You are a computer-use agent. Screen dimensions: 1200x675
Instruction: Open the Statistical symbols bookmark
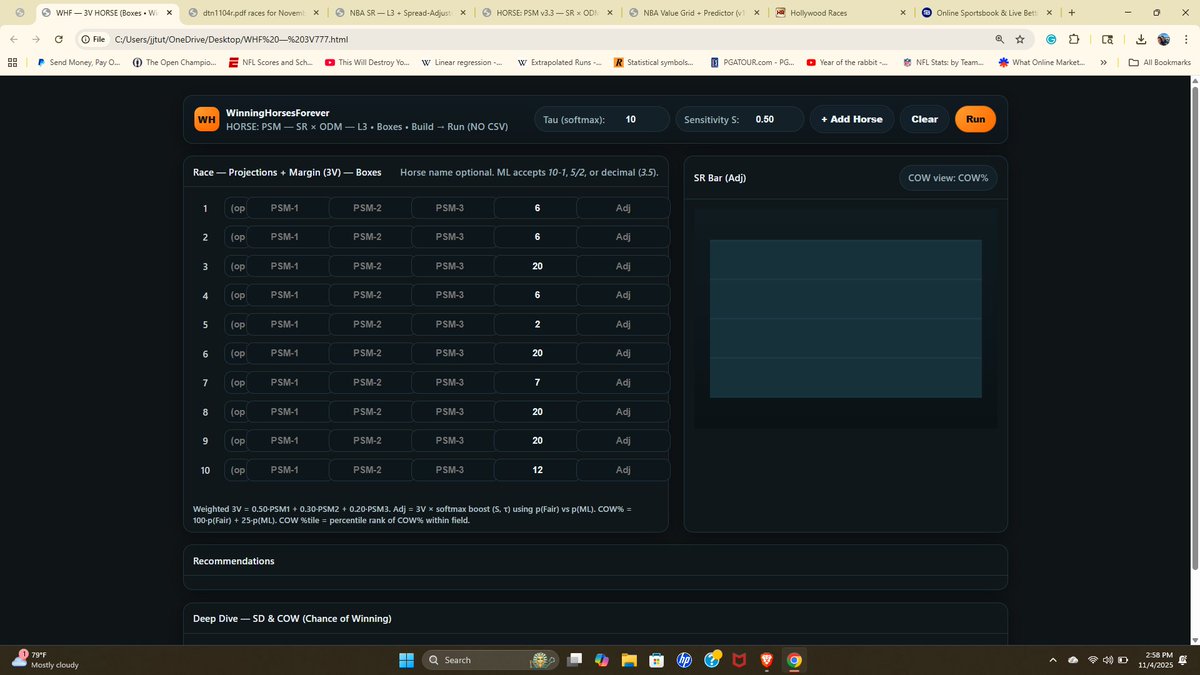coord(654,62)
